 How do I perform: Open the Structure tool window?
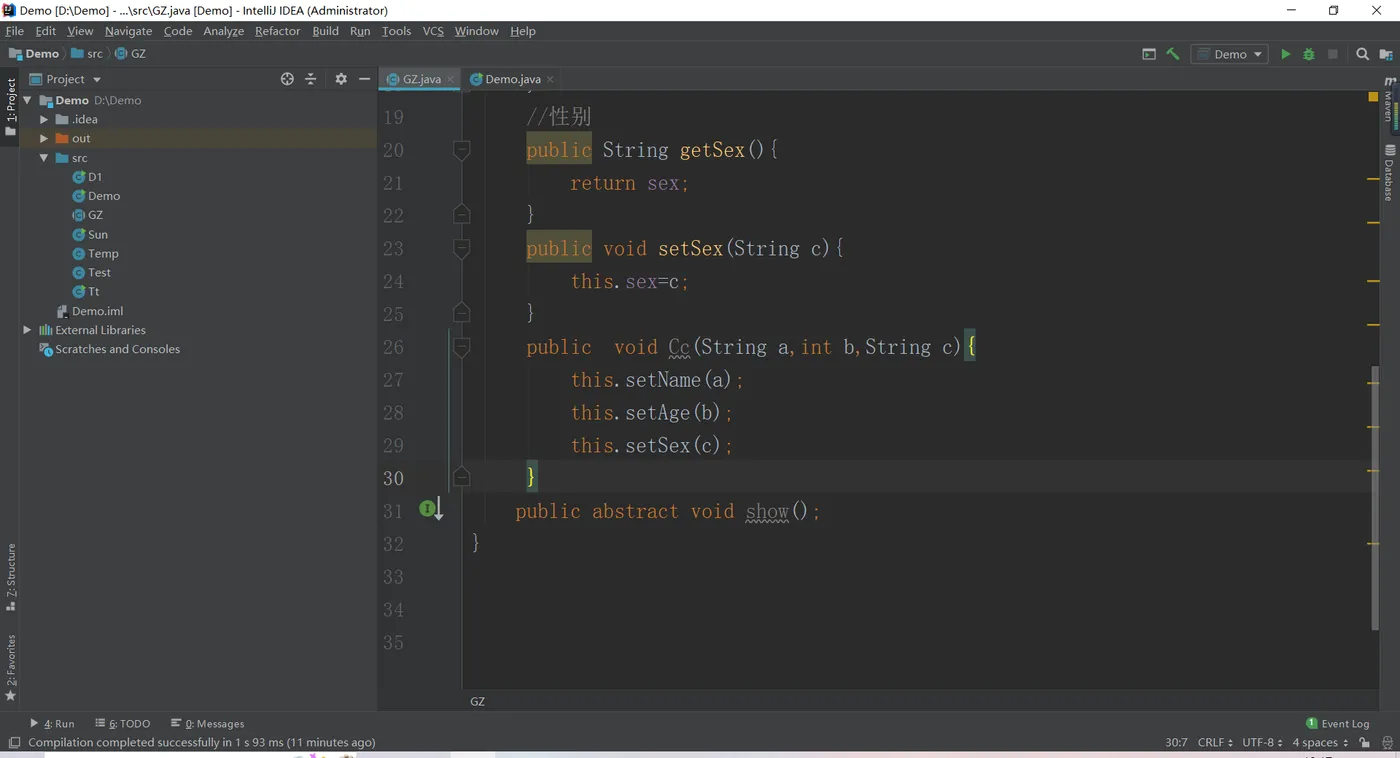[x=11, y=577]
